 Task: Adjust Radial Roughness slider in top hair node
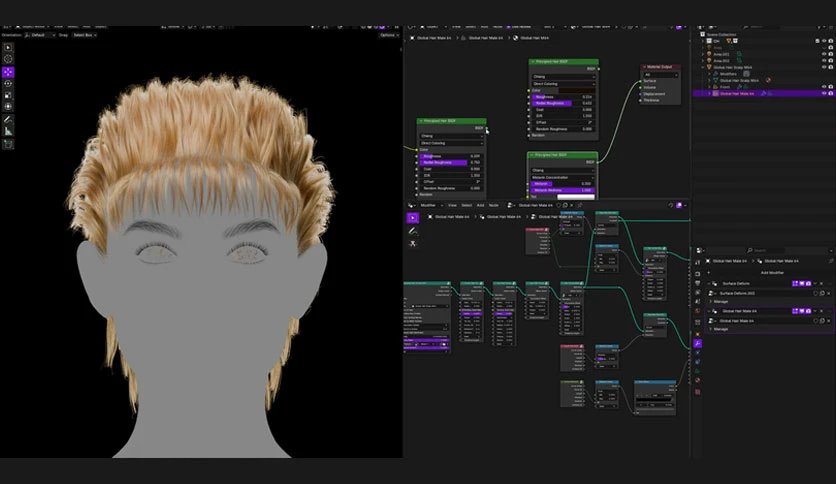562,103
